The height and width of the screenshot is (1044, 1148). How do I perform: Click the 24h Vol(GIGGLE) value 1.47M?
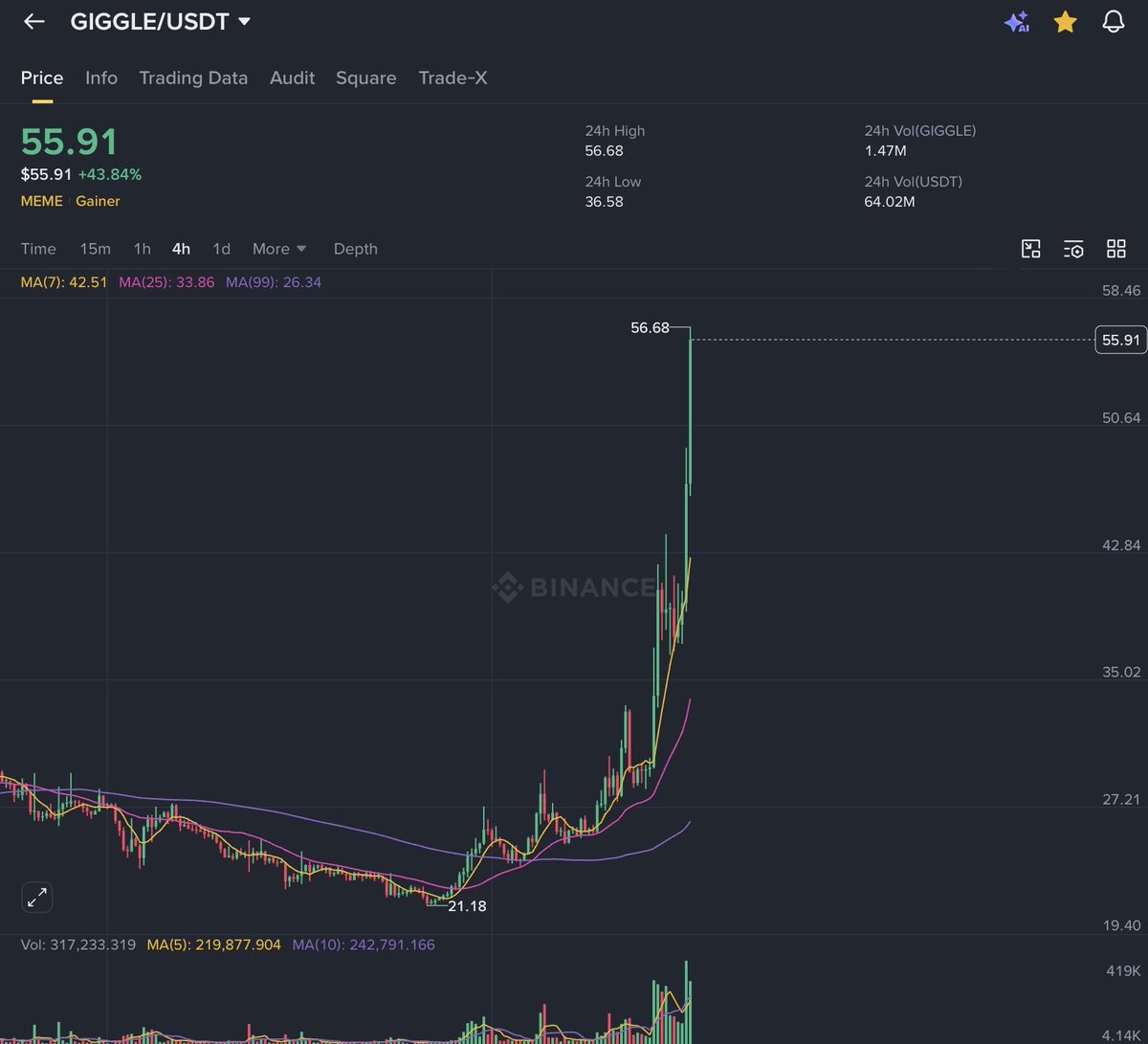[886, 151]
